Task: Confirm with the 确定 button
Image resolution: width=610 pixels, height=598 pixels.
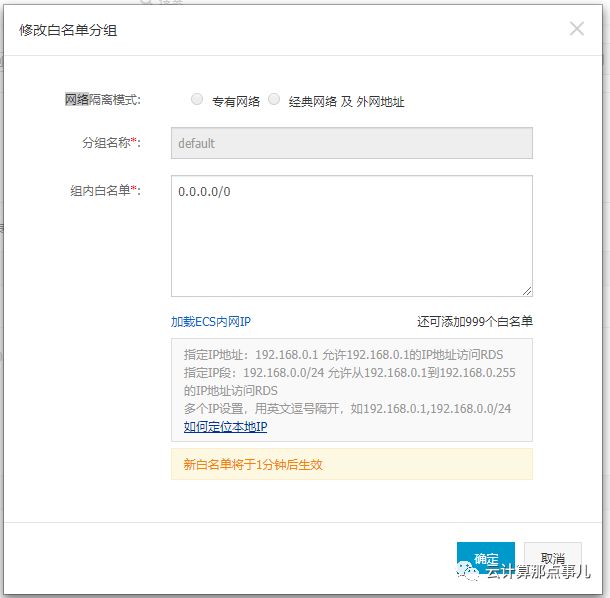Action: point(486,558)
